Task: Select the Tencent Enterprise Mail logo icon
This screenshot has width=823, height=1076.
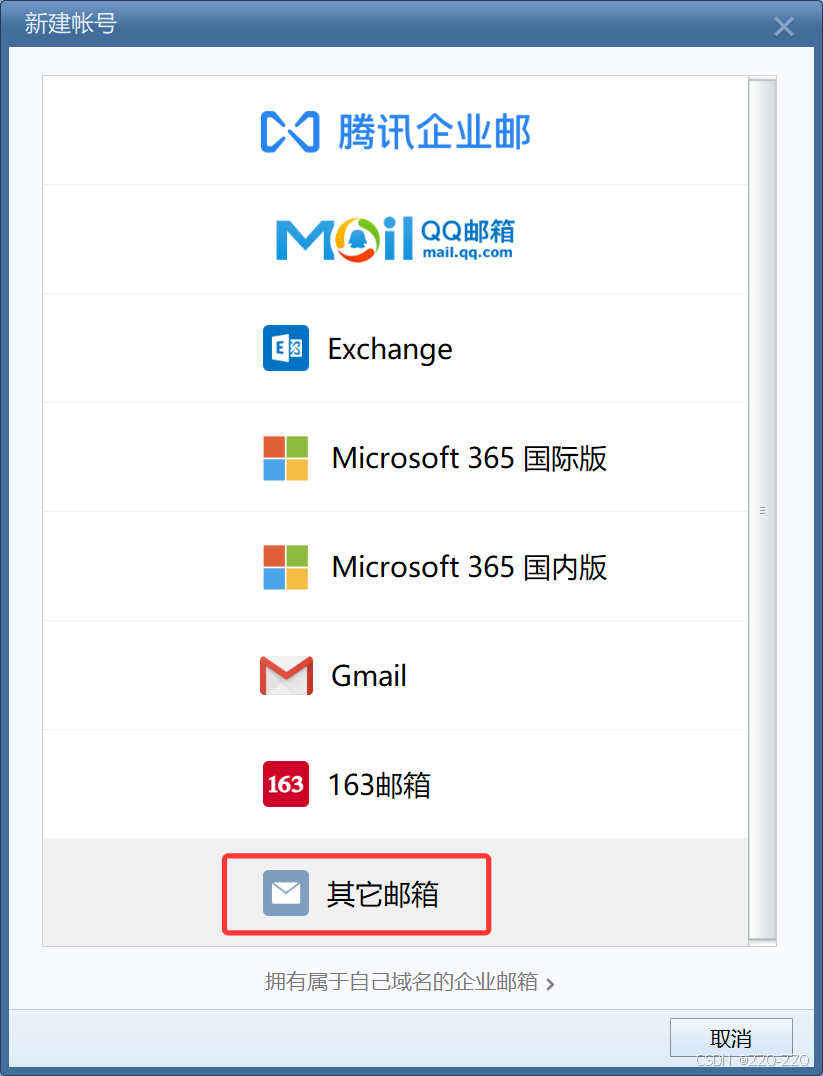Action: click(290, 131)
